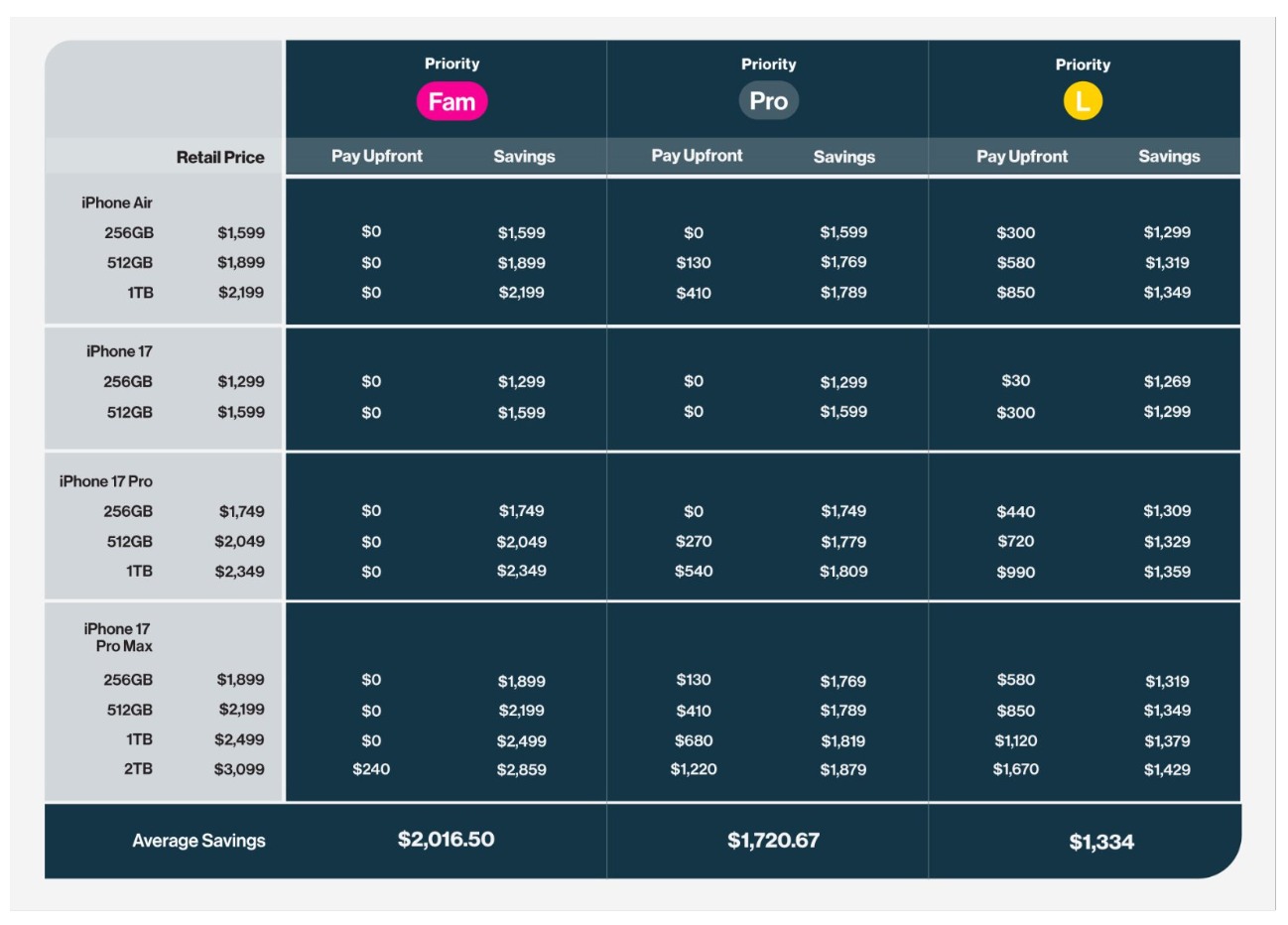The width and height of the screenshot is (1288, 925).
Task: Select the Retail Price column header
Action: (x=220, y=157)
